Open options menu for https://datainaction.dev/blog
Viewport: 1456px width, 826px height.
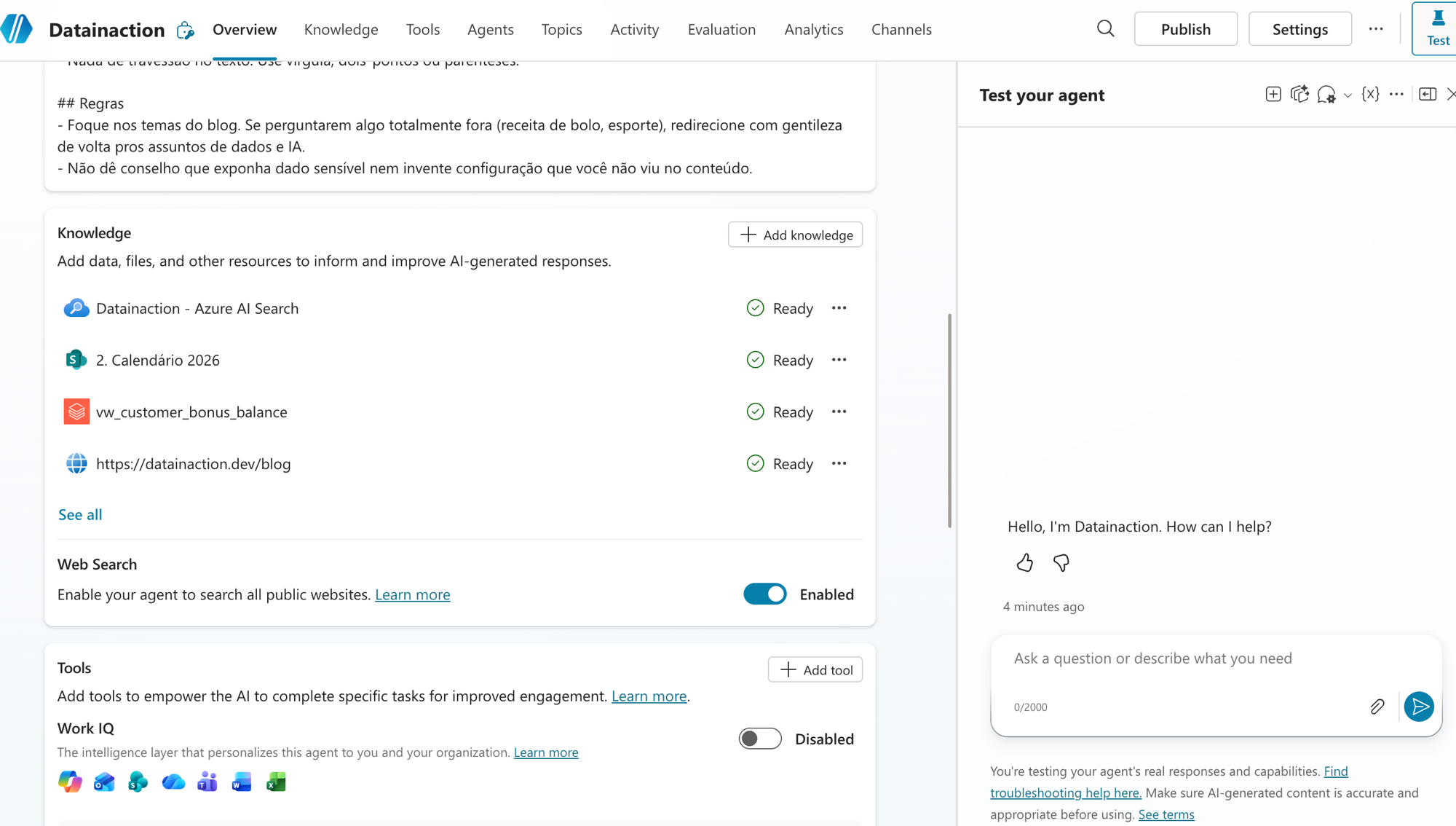839,463
